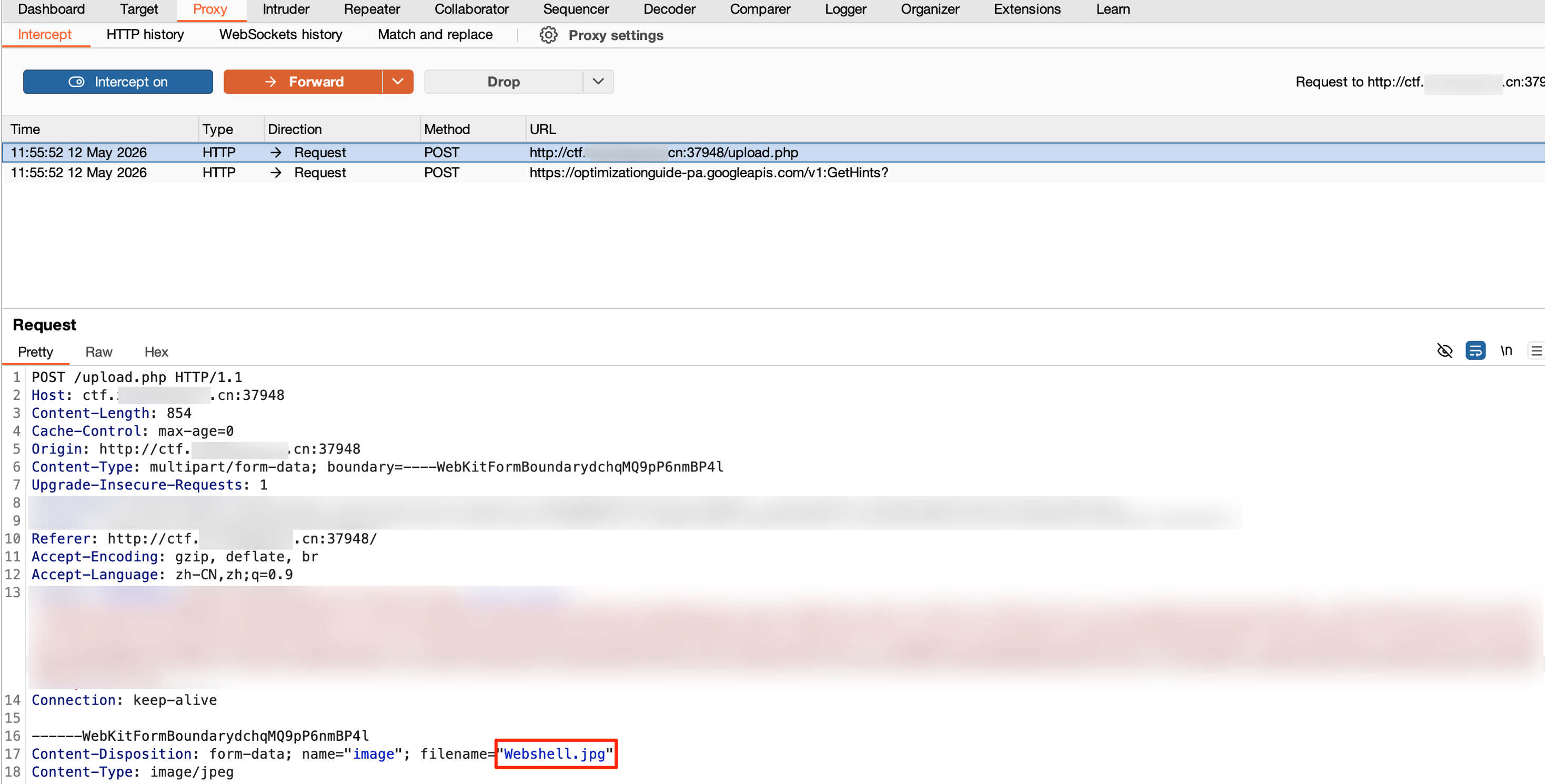Open the Sequencer tab
The height and width of the screenshot is (784, 1548).
point(576,9)
